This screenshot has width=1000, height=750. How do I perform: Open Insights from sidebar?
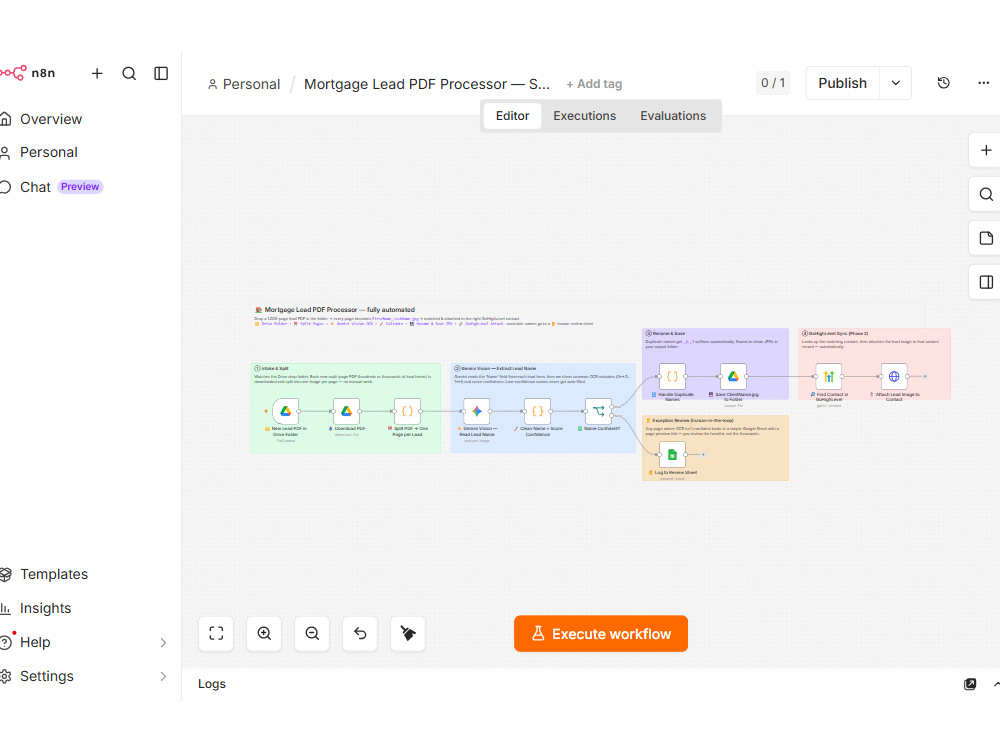click(36, 608)
